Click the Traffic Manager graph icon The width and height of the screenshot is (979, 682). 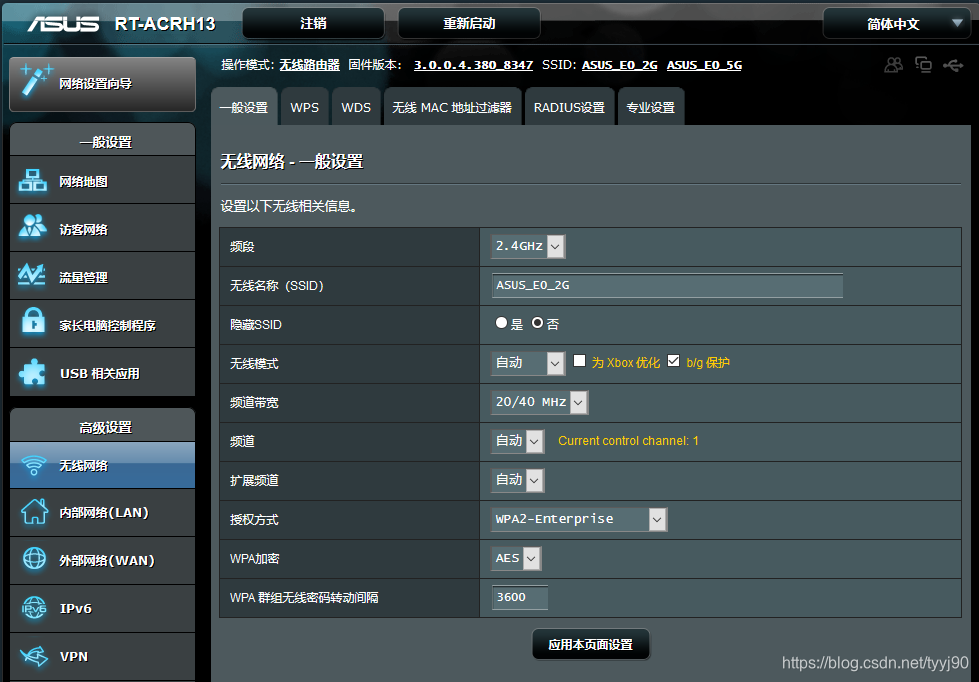click(32, 275)
